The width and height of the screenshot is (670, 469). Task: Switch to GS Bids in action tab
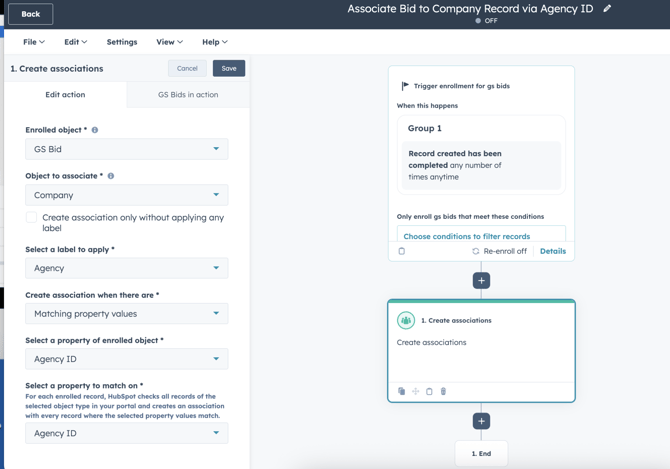(x=188, y=95)
